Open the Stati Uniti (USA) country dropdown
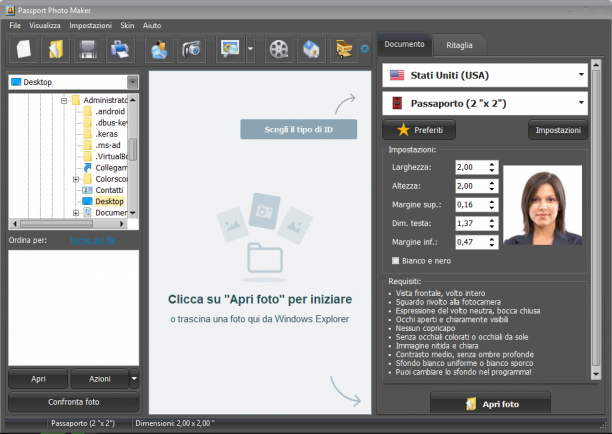Viewport: 612px width, 434px height. point(485,75)
